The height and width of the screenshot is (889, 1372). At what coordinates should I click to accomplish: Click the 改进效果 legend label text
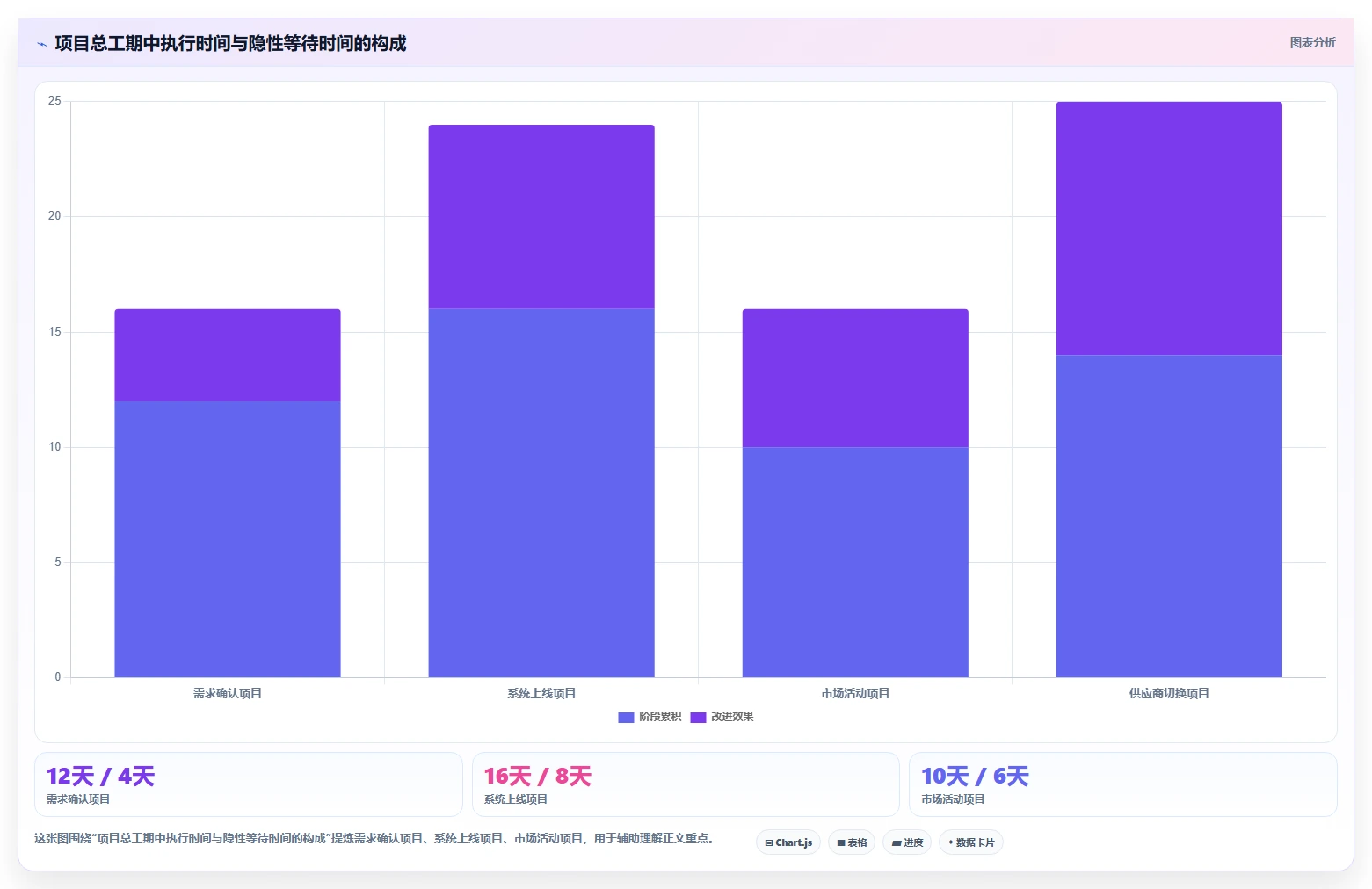[732, 717]
